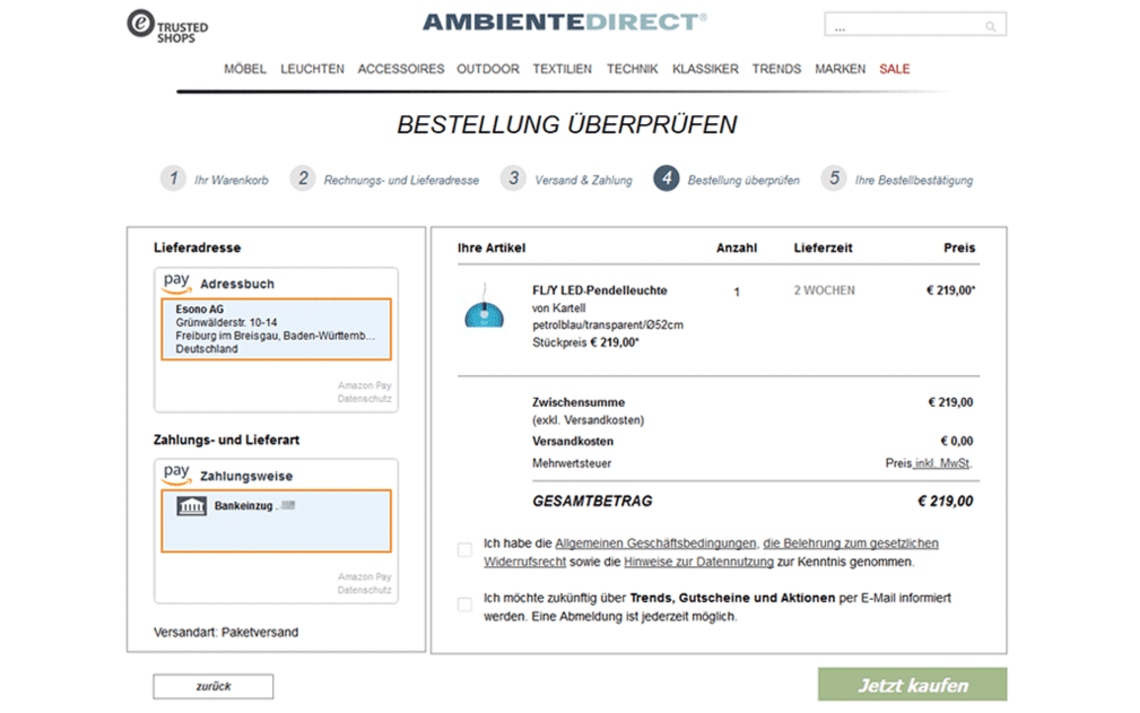Viewport: 1140px width, 713px height.
Task: Click step 3 circle Versand & Zahlung
Action: click(x=513, y=178)
